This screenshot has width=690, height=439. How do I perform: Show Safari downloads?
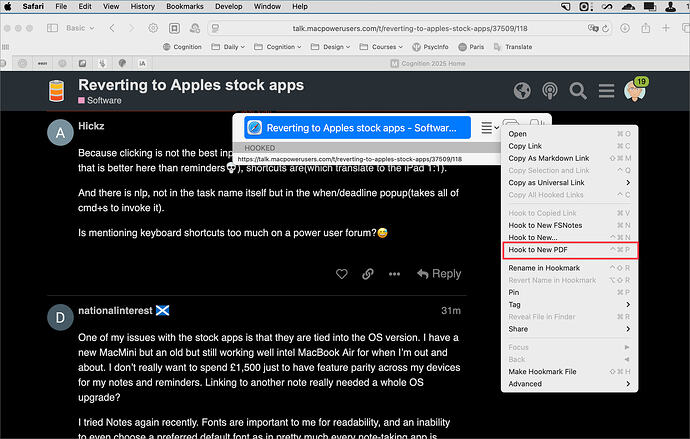[624, 28]
